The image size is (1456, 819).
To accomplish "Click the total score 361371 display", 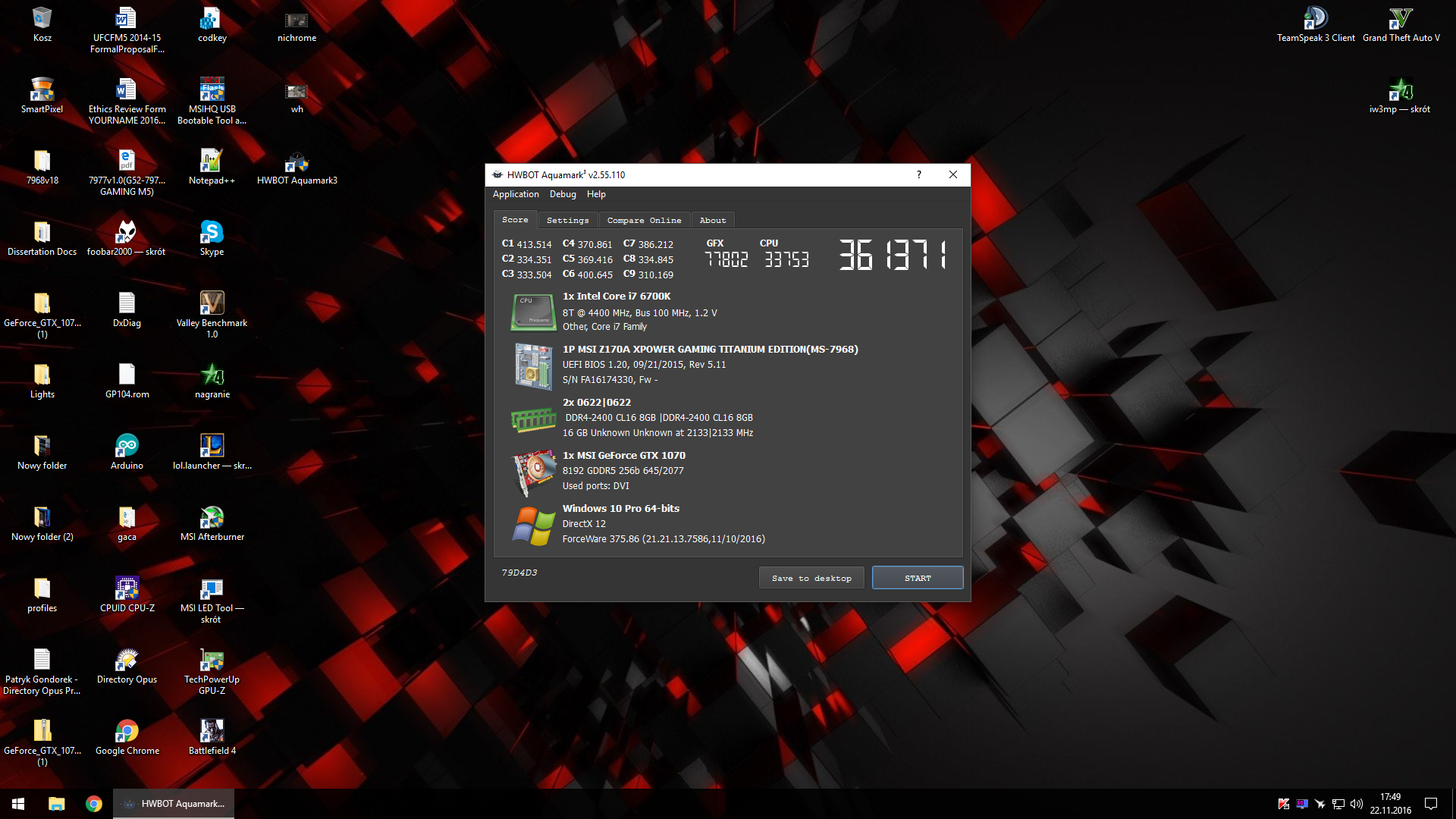I will point(893,255).
